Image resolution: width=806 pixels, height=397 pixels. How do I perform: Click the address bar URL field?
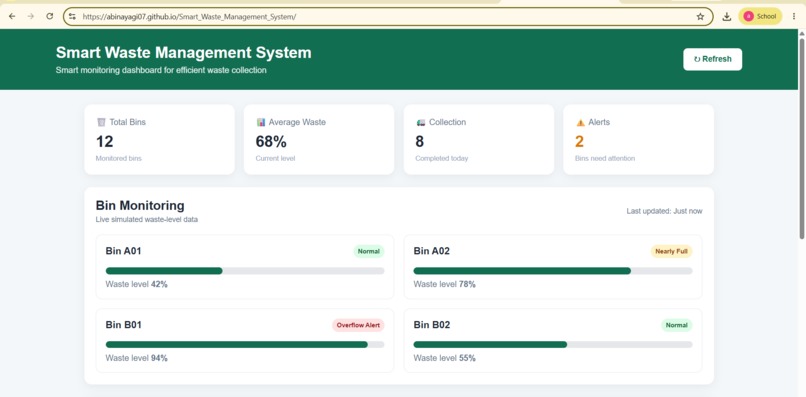388,16
